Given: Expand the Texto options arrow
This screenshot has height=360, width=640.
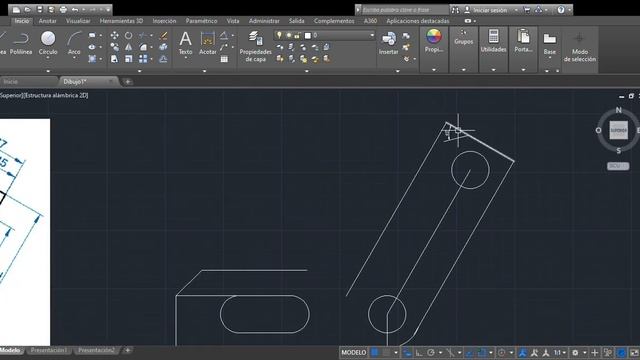Looking at the screenshot, I should (x=185, y=58).
